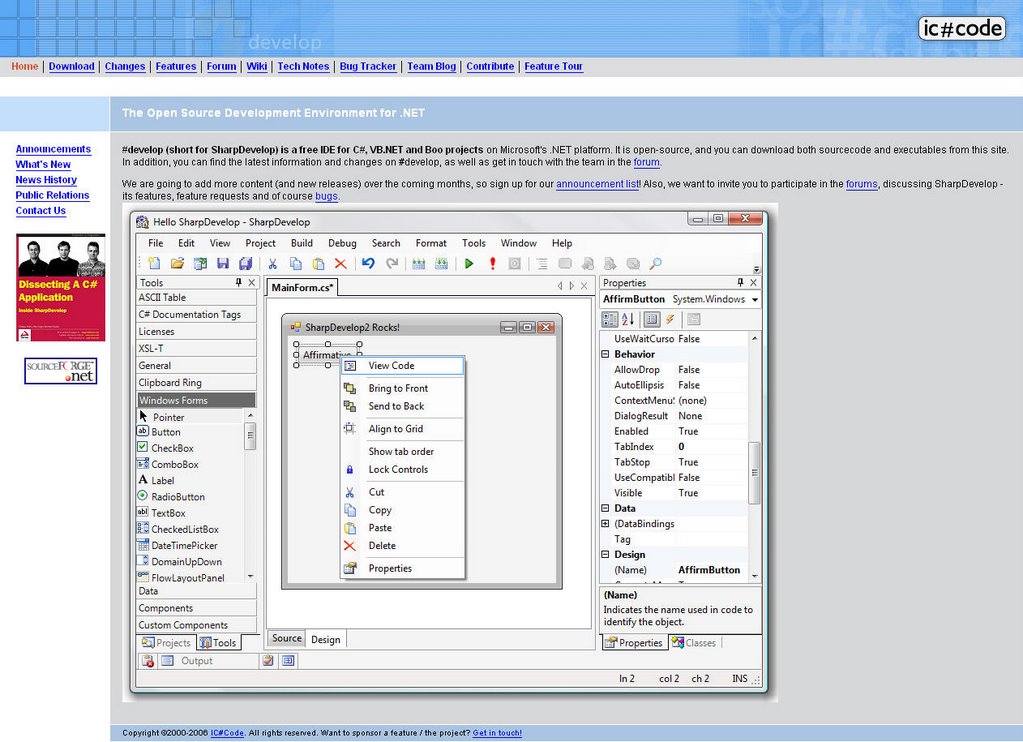Choose View Code from the context menu
The image size is (1023, 742).
point(403,366)
